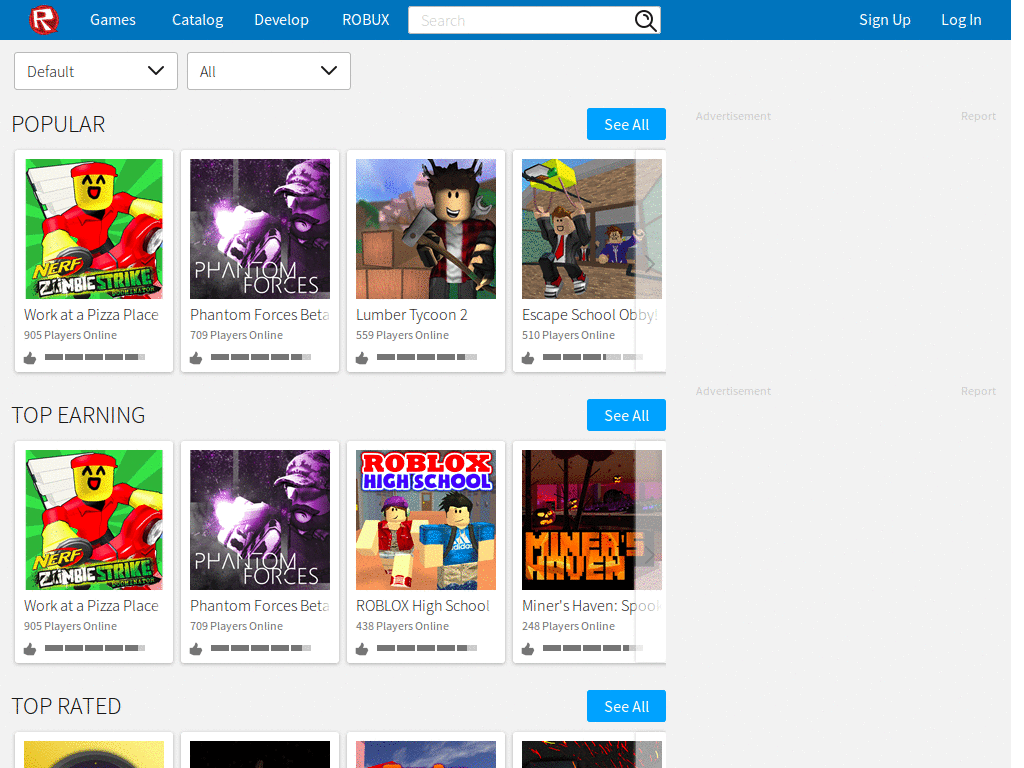Screen dimensions: 1024x768
Task: Open the All genre filter dropdown
Action: click(x=269, y=71)
